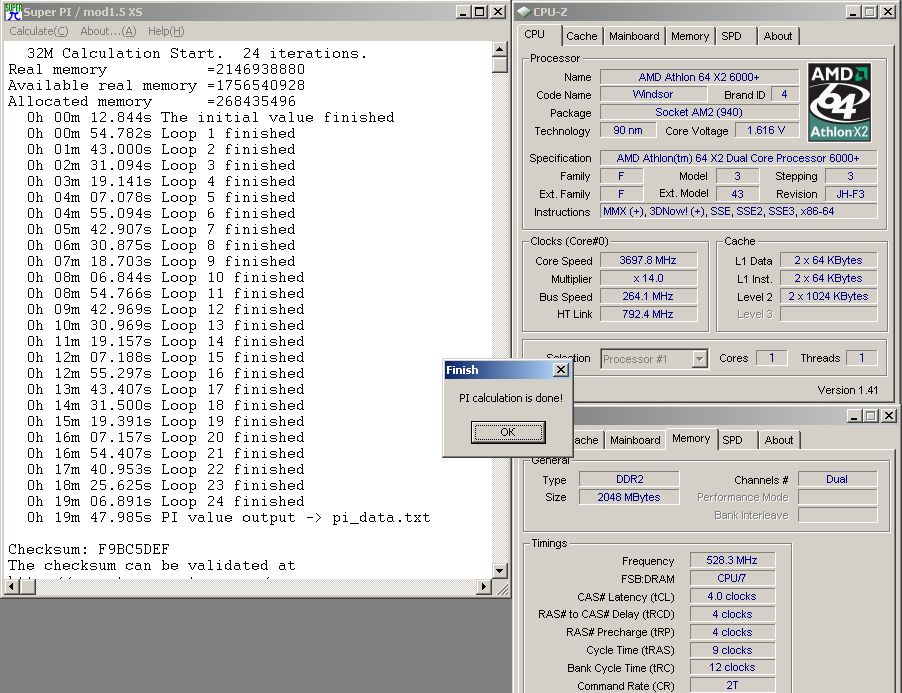902x693 pixels.
Task: Select Memory tab in lower CPU-Z window
Action: [691, 438]
